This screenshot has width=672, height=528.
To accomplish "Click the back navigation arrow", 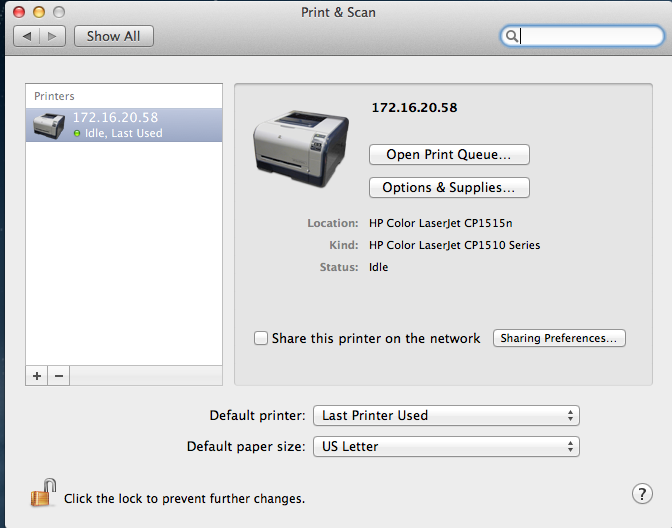I will [27, 36].
